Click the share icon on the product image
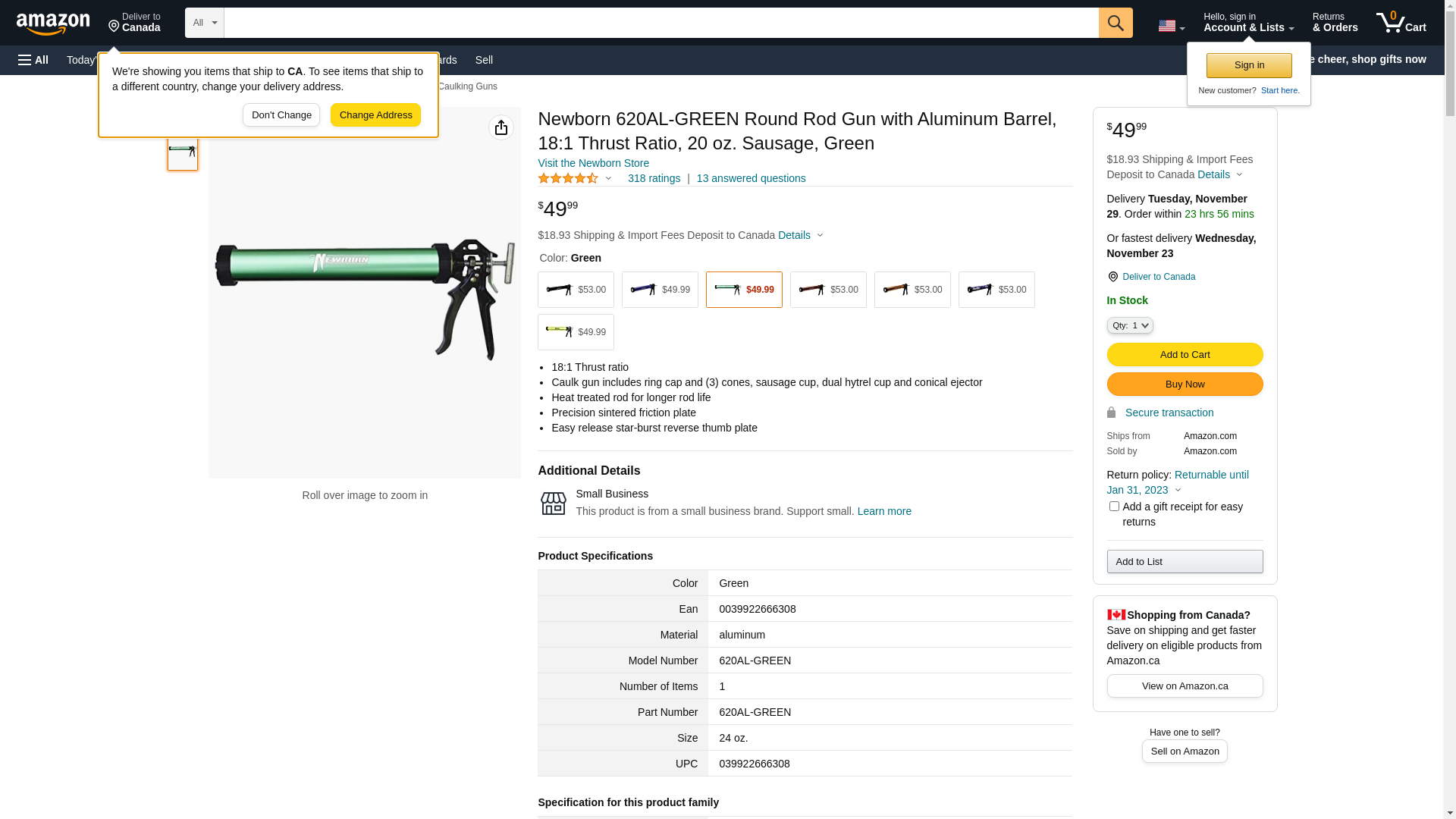The height and width of the screenshot is (819, 1456). (501, 127)
